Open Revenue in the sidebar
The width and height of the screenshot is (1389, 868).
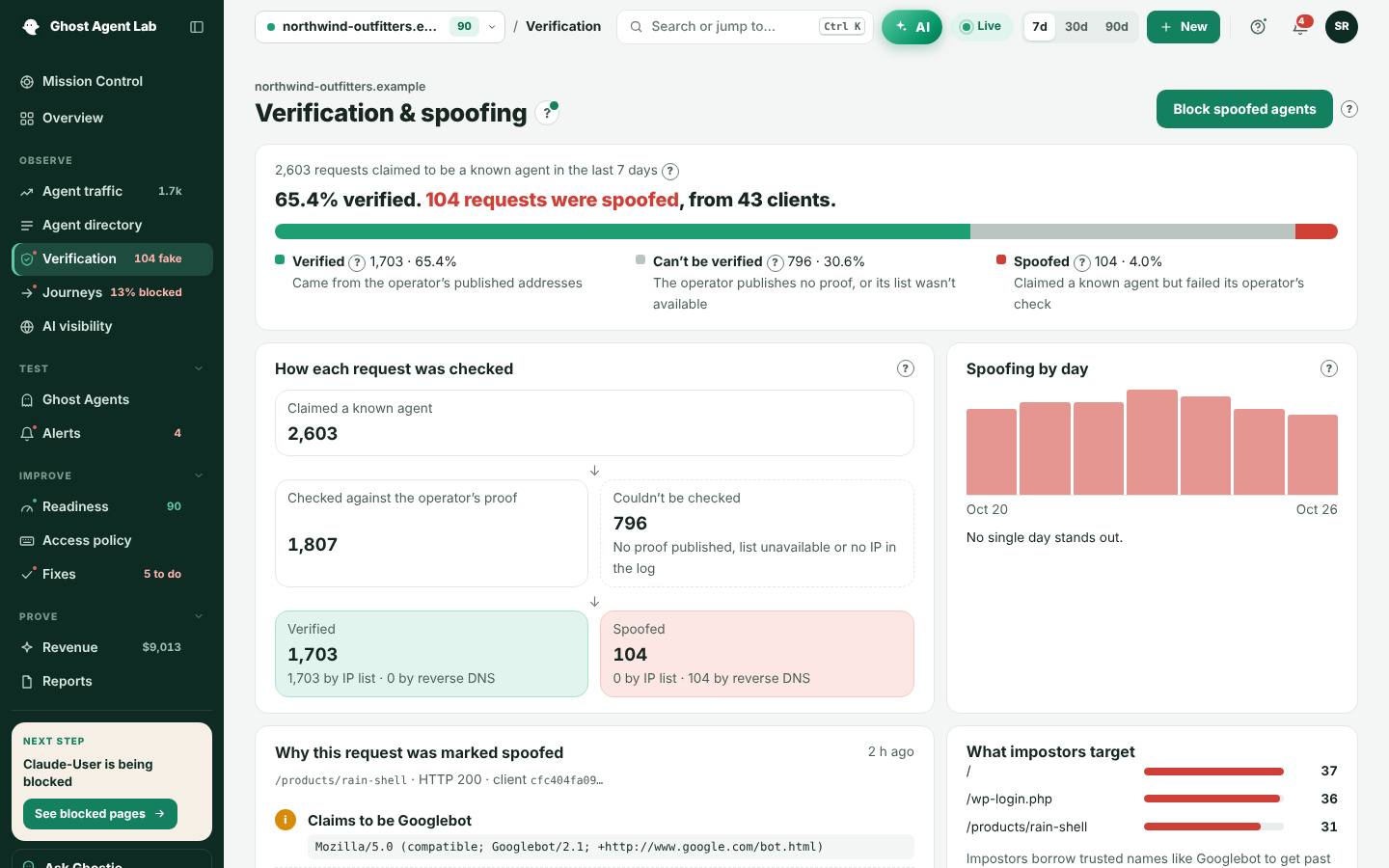click(112, 647)
